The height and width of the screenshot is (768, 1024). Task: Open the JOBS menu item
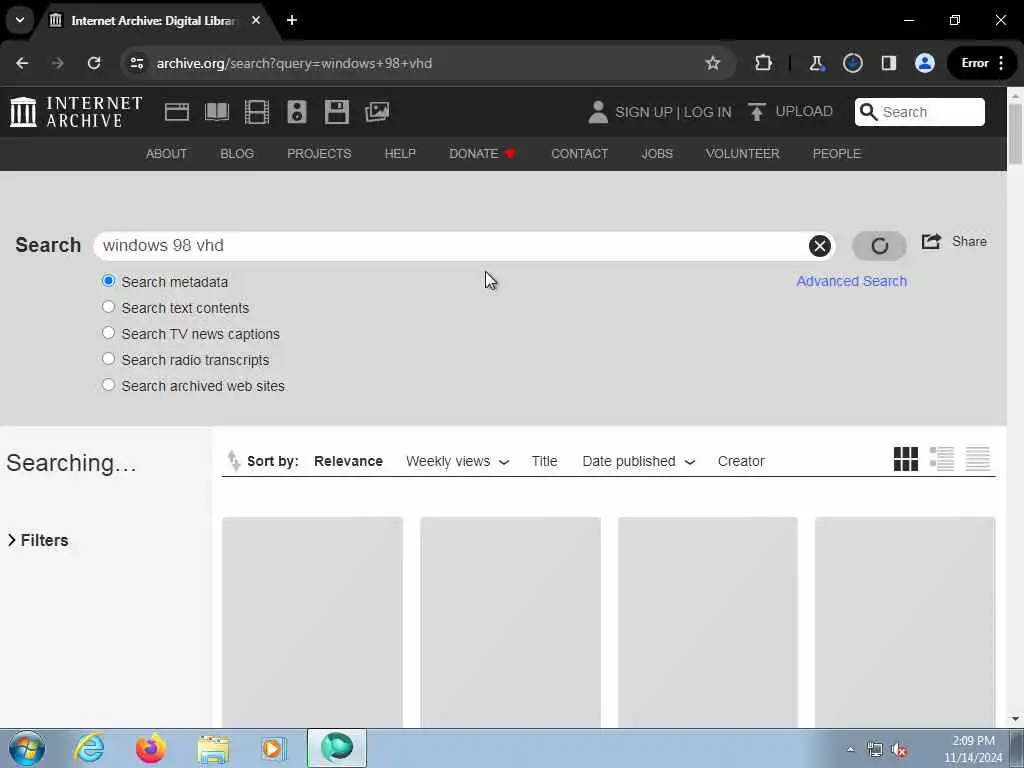657,153
